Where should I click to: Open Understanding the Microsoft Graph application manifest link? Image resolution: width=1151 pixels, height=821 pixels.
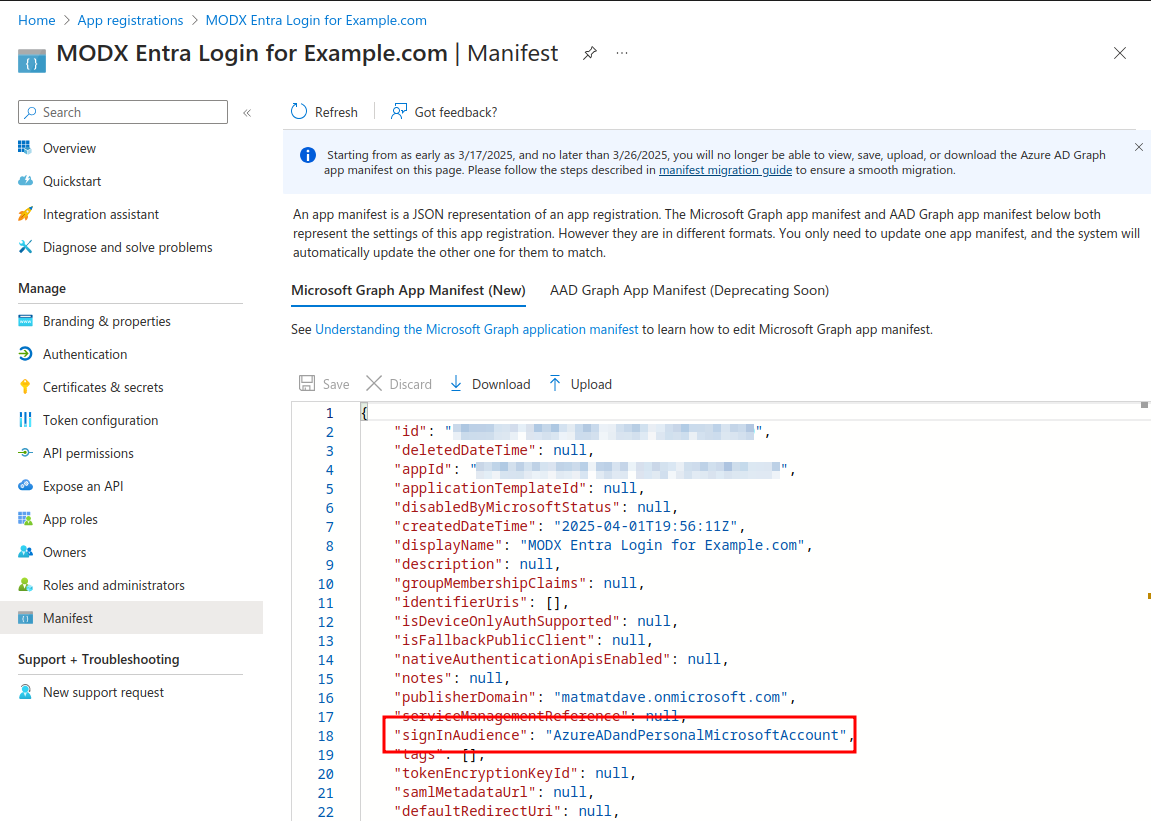click(476, 330)
